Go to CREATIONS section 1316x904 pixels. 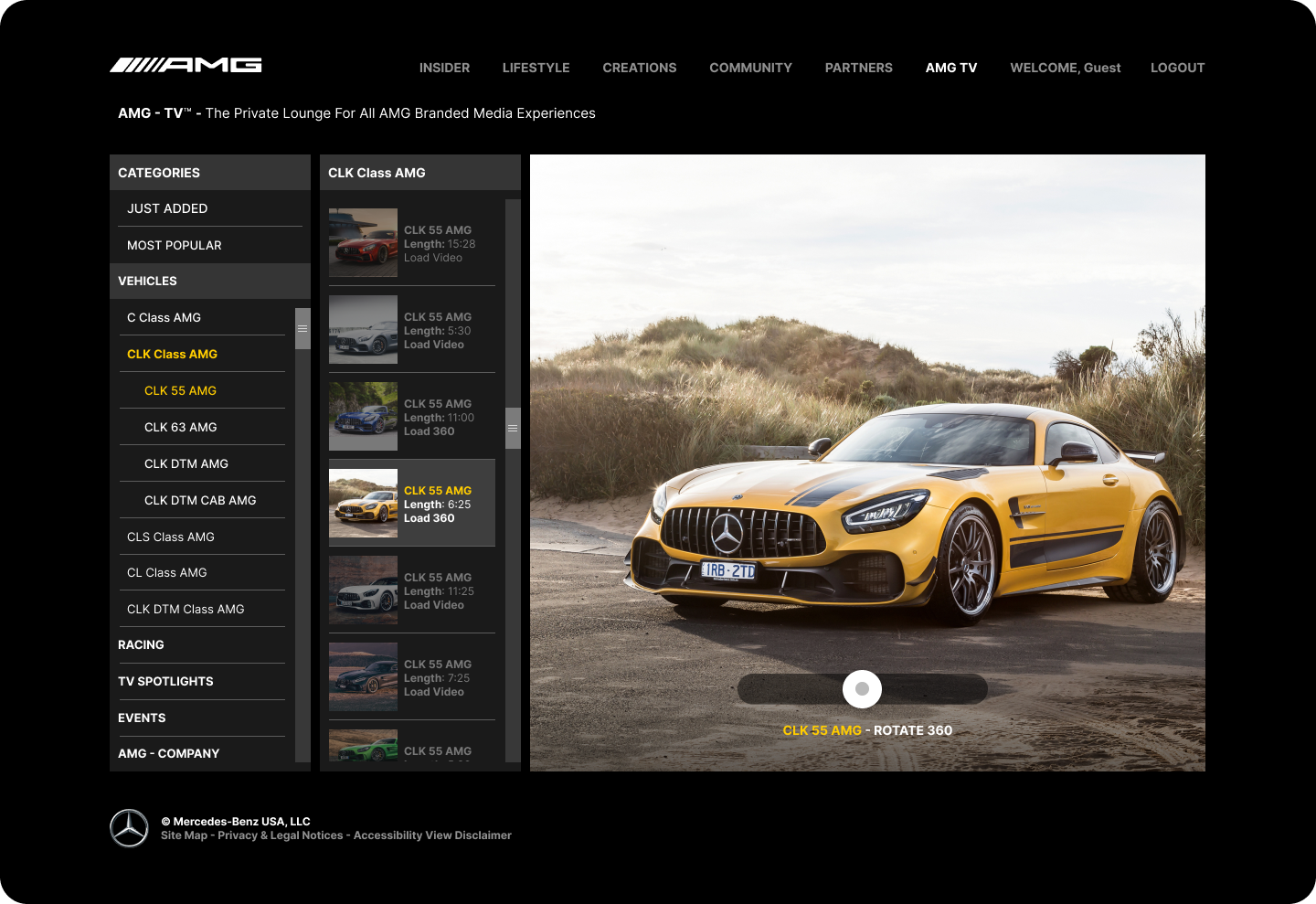click(640, 68)
